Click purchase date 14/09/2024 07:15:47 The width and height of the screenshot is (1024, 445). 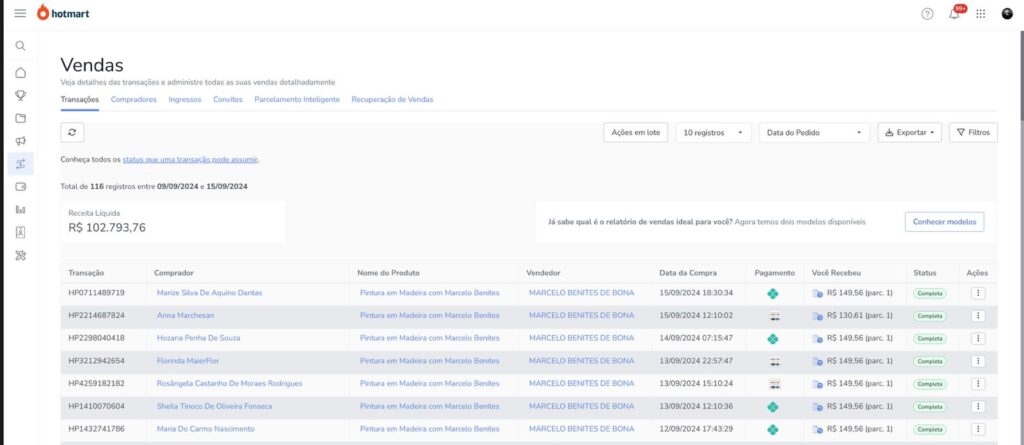tap(696, 338)
